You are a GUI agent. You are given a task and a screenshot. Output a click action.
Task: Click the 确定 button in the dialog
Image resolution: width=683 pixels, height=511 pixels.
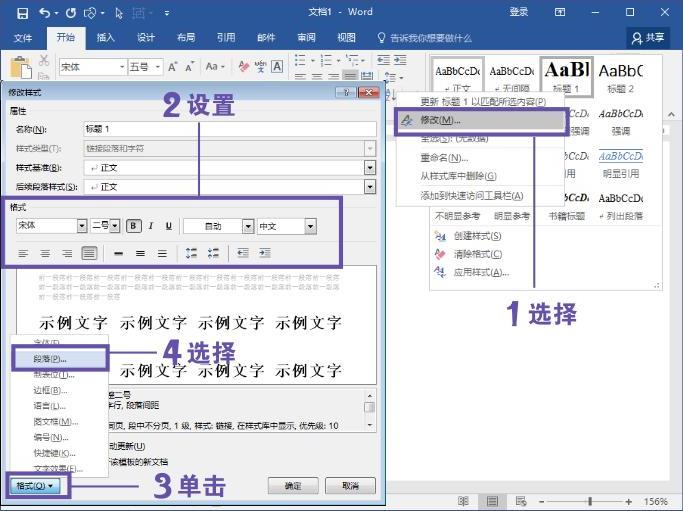(x=293, y=486)
